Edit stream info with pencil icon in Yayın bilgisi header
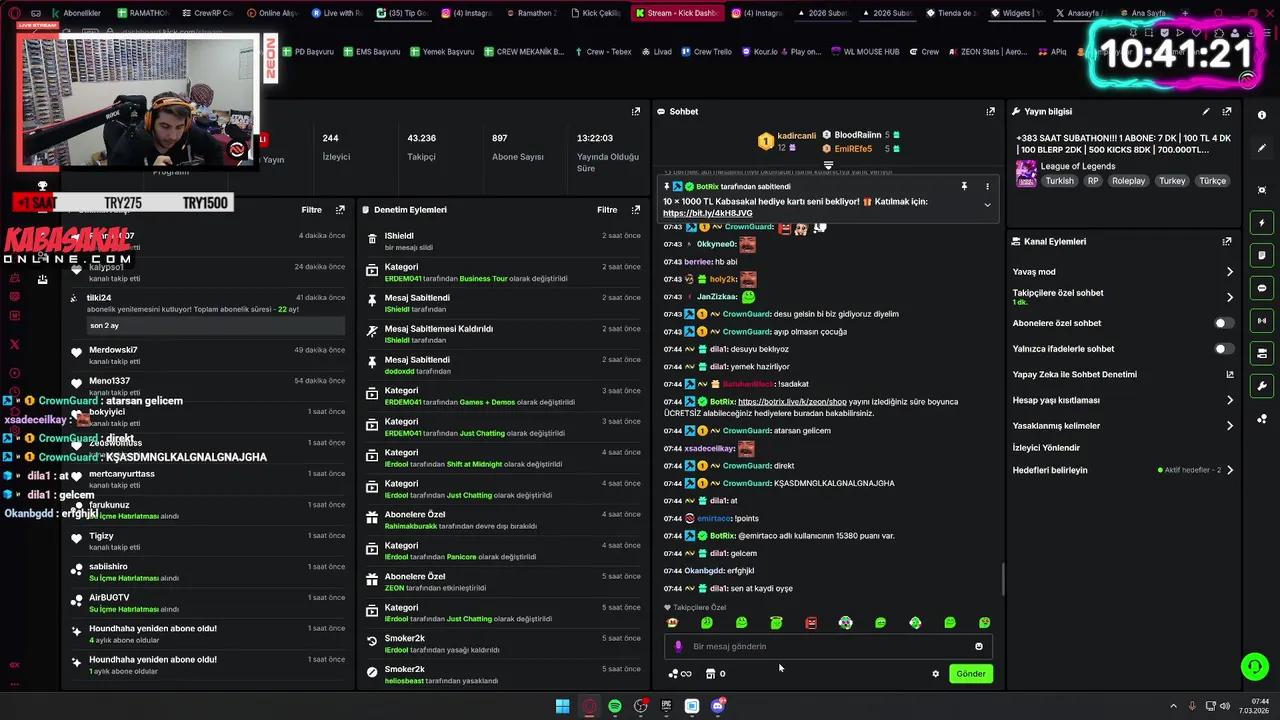Screen dimensions: 1280x720 1206,112
